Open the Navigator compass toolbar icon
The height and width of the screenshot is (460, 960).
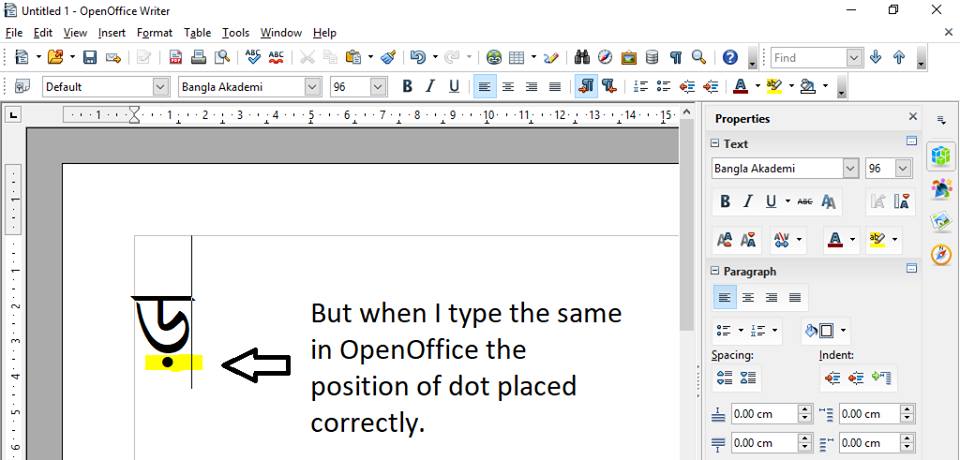[x=605, y=58]
